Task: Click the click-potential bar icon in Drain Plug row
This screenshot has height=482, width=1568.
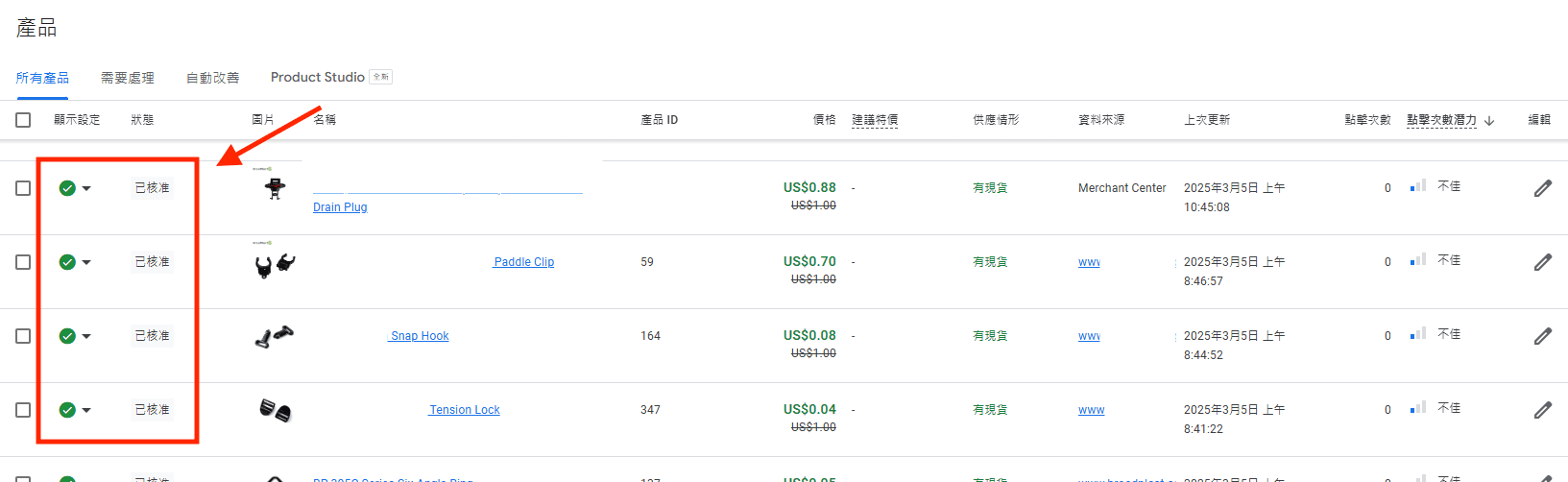Action: point(1418,186)
